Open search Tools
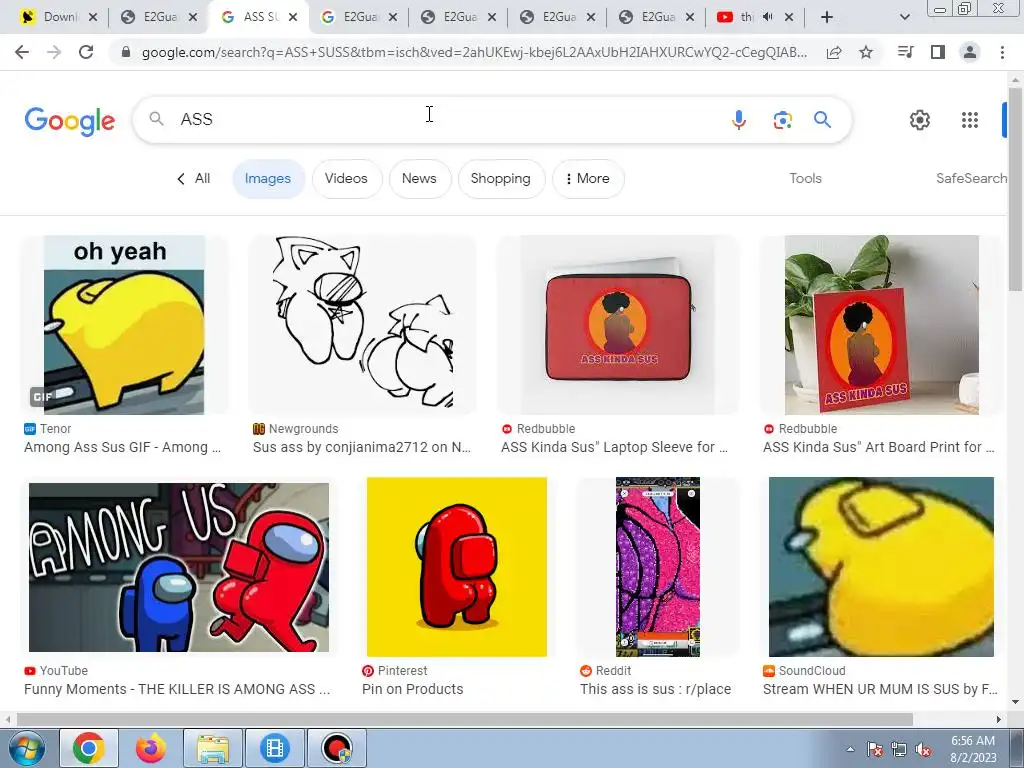1024x768 pixels. [x=805, y=178]
